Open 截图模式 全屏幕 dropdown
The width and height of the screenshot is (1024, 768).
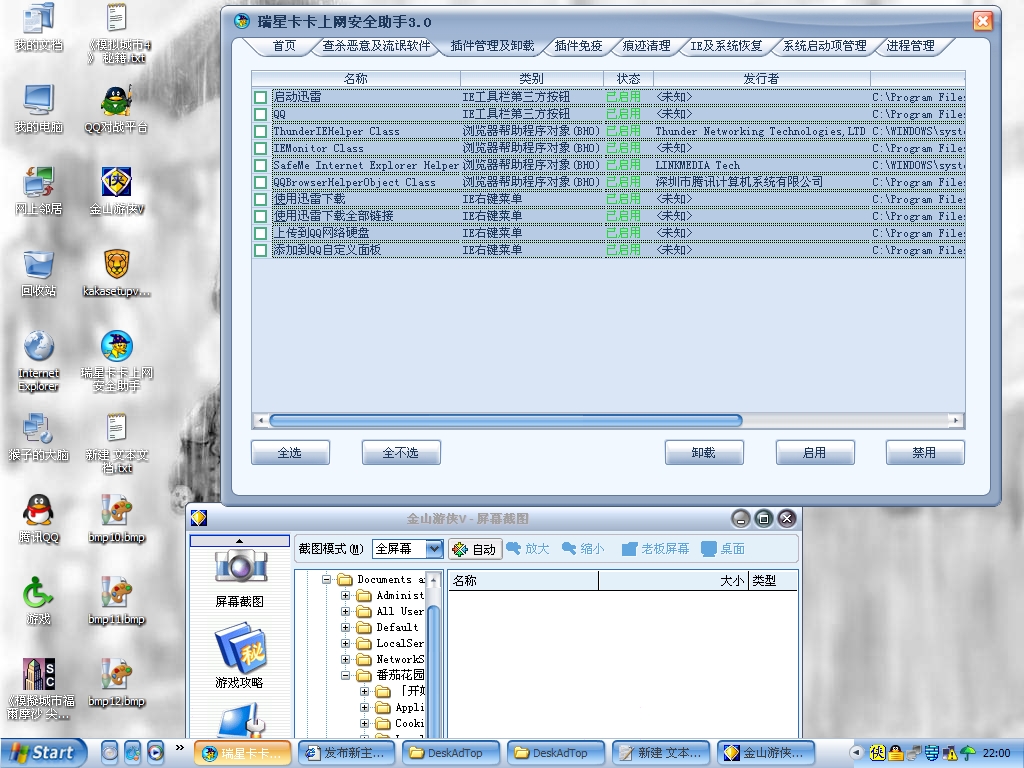434,549
